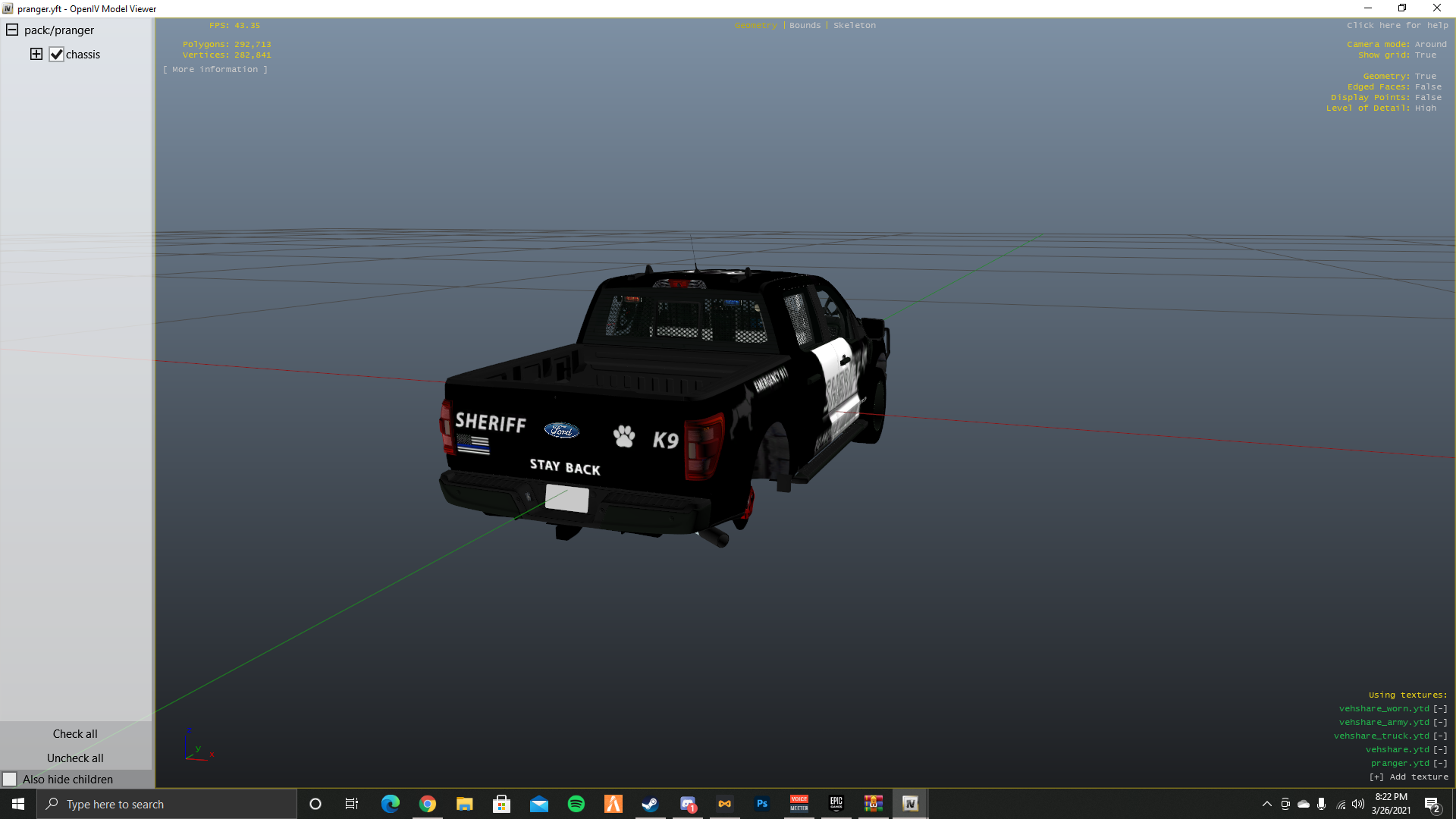
Task: Click Uncheck all button
Action: point(75,758)
